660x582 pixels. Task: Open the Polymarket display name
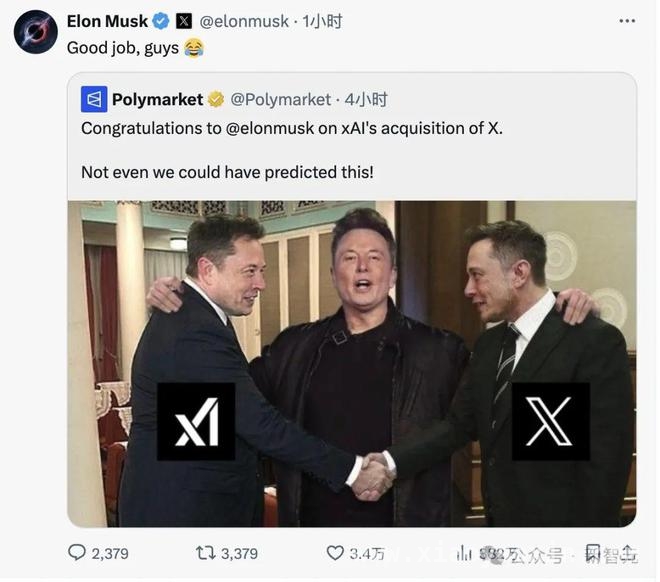click(158, 100)
